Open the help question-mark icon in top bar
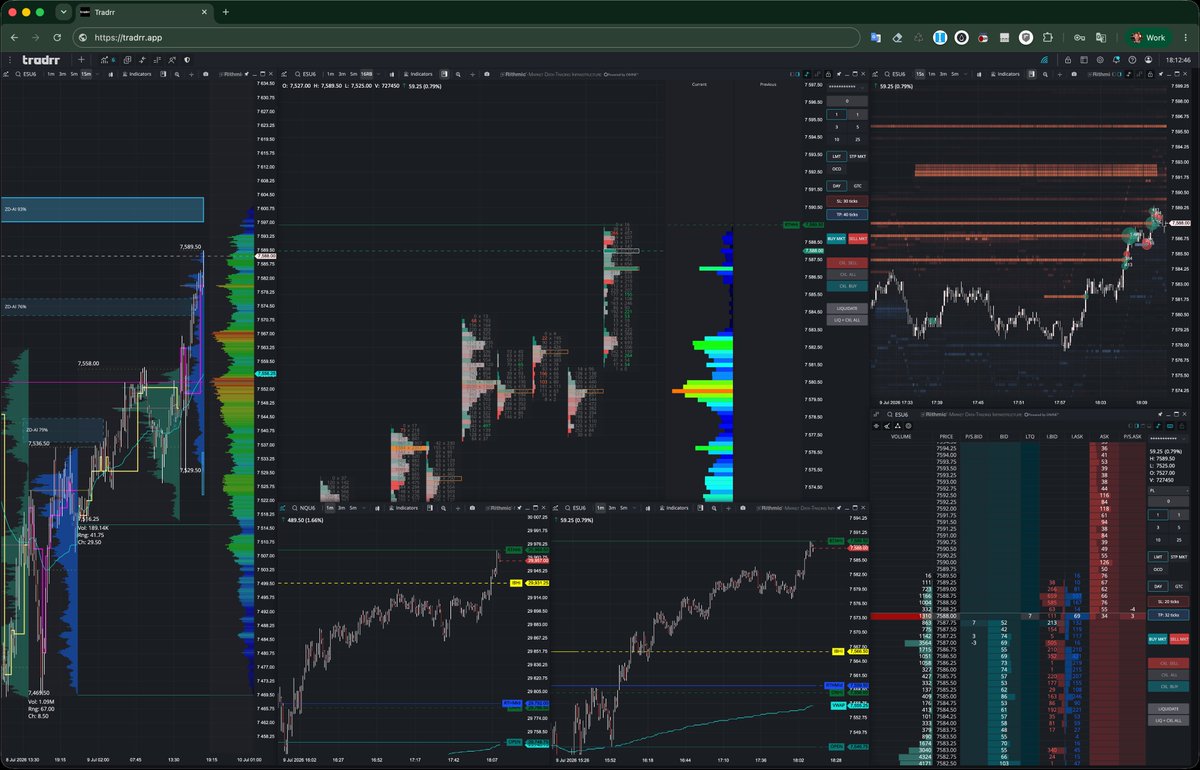 tap(1132, 60)
